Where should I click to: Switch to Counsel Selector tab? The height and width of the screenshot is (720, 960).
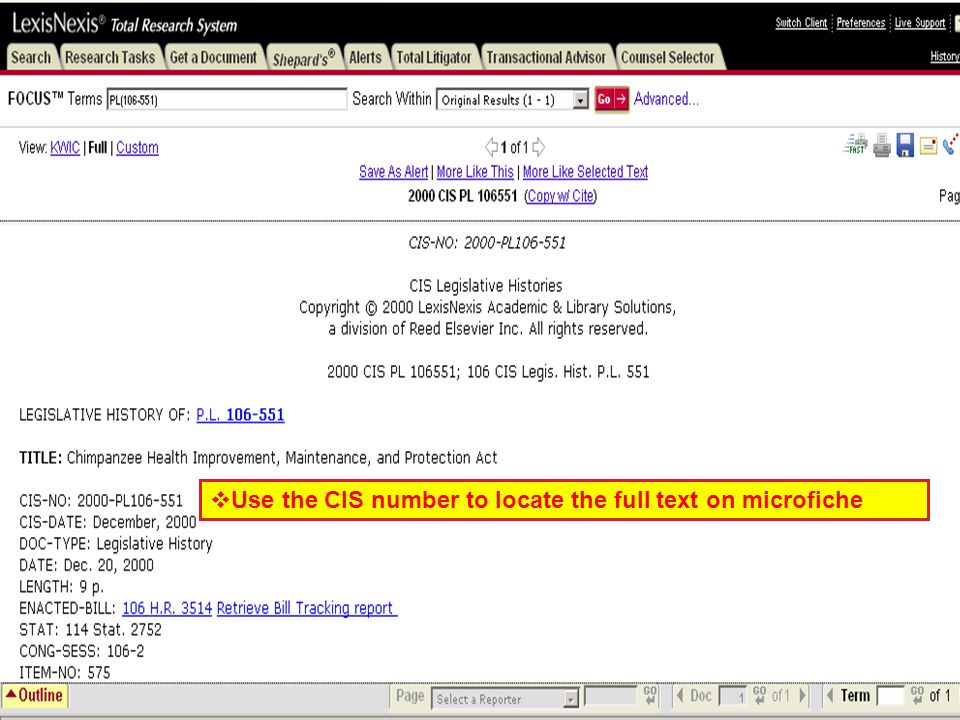[x=668, y=58]
